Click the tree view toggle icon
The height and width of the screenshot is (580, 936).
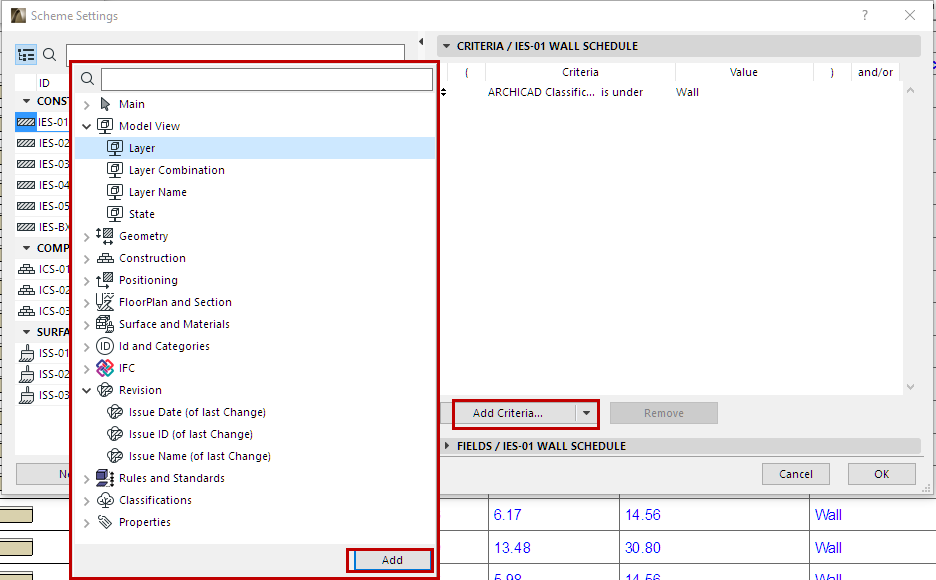pyautogui.click(x=26, y=55)
